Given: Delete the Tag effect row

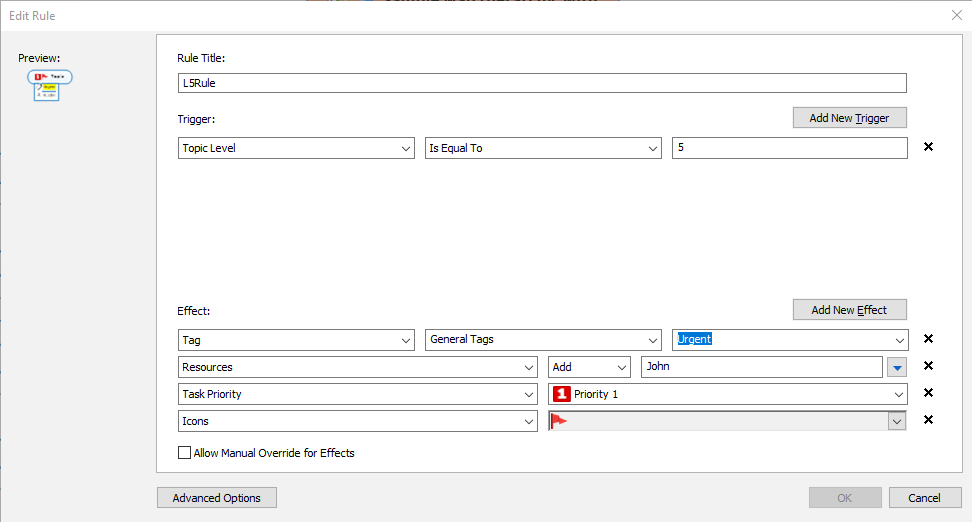Looking at the screenshot, I should [928, 339].
